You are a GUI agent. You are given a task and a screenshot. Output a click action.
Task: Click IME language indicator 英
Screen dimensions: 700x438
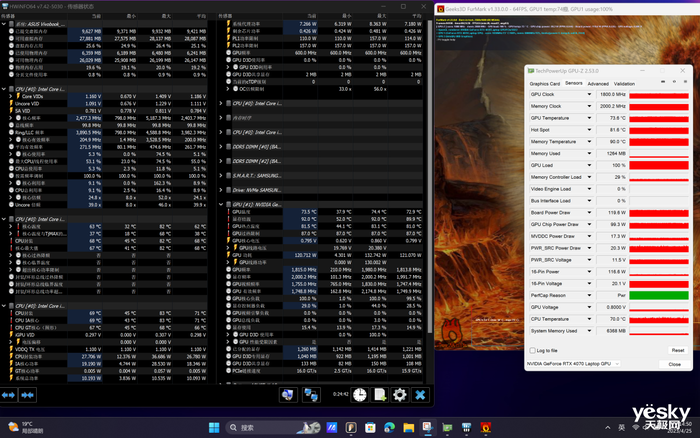pos(621,428)
